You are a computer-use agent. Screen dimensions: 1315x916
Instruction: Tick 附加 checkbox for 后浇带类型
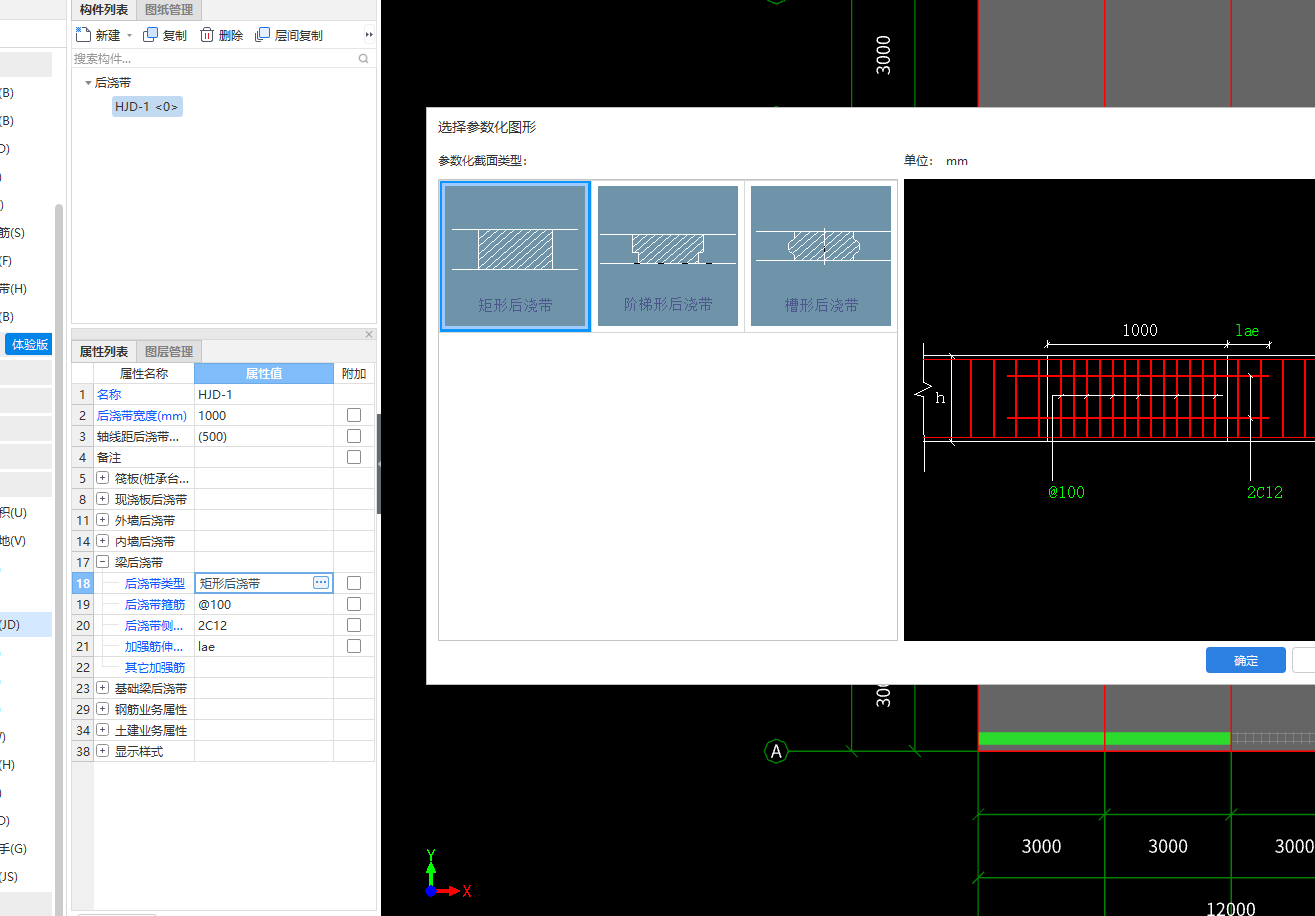click(x=354, y=583)
